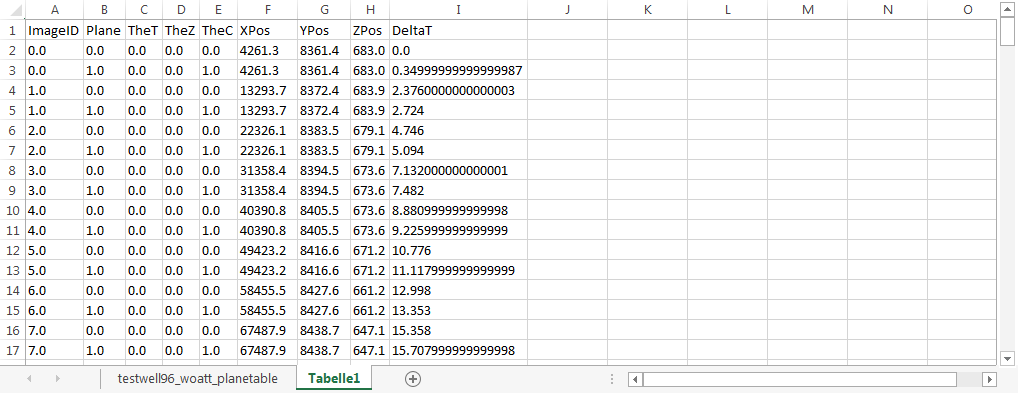Image resolution: width=1018 pixels, height=393 pixels.
Task: Select column N header
Action: pyautogui.click(x=888, y=10)
